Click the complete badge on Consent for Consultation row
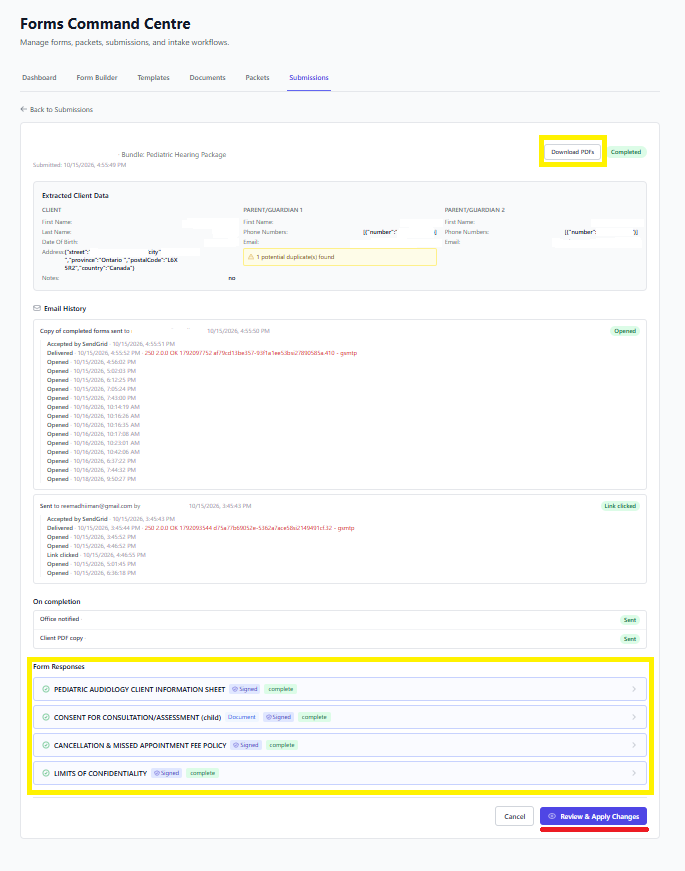This screenshot has width=685, height=871. pos(314,717)
